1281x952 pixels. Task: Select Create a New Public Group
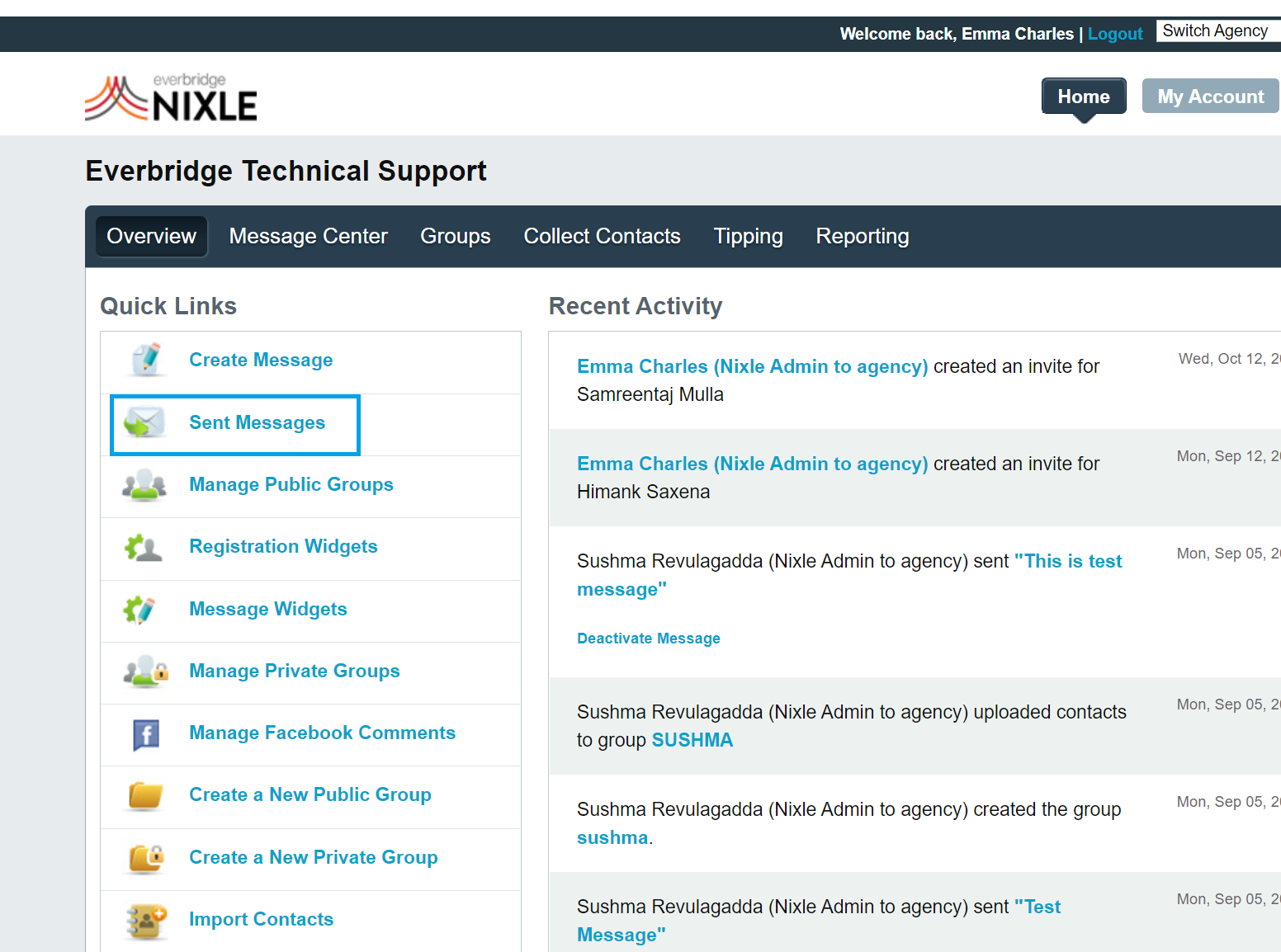click(310, 795)
